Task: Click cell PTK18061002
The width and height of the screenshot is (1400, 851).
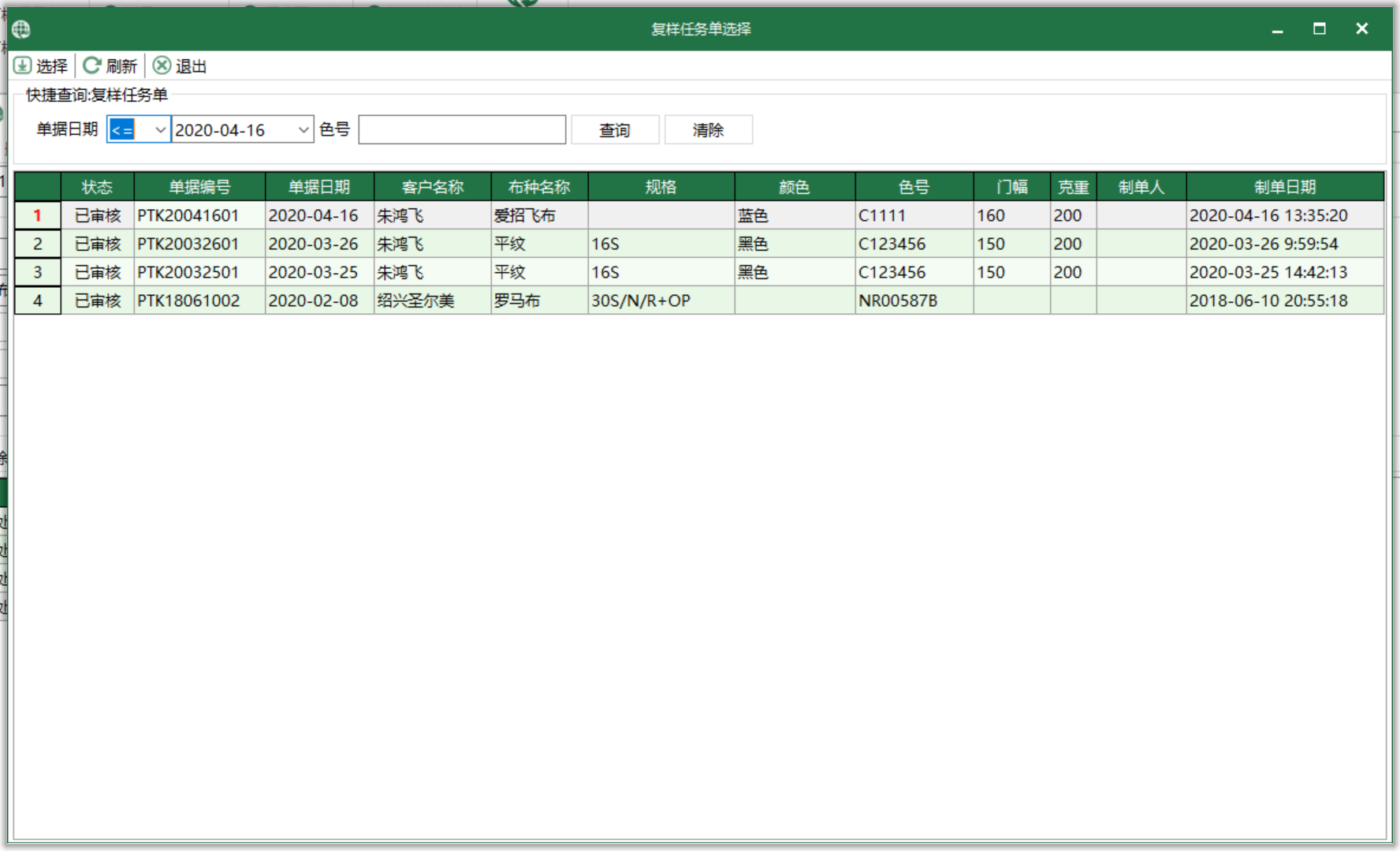Action: (199, 300)
